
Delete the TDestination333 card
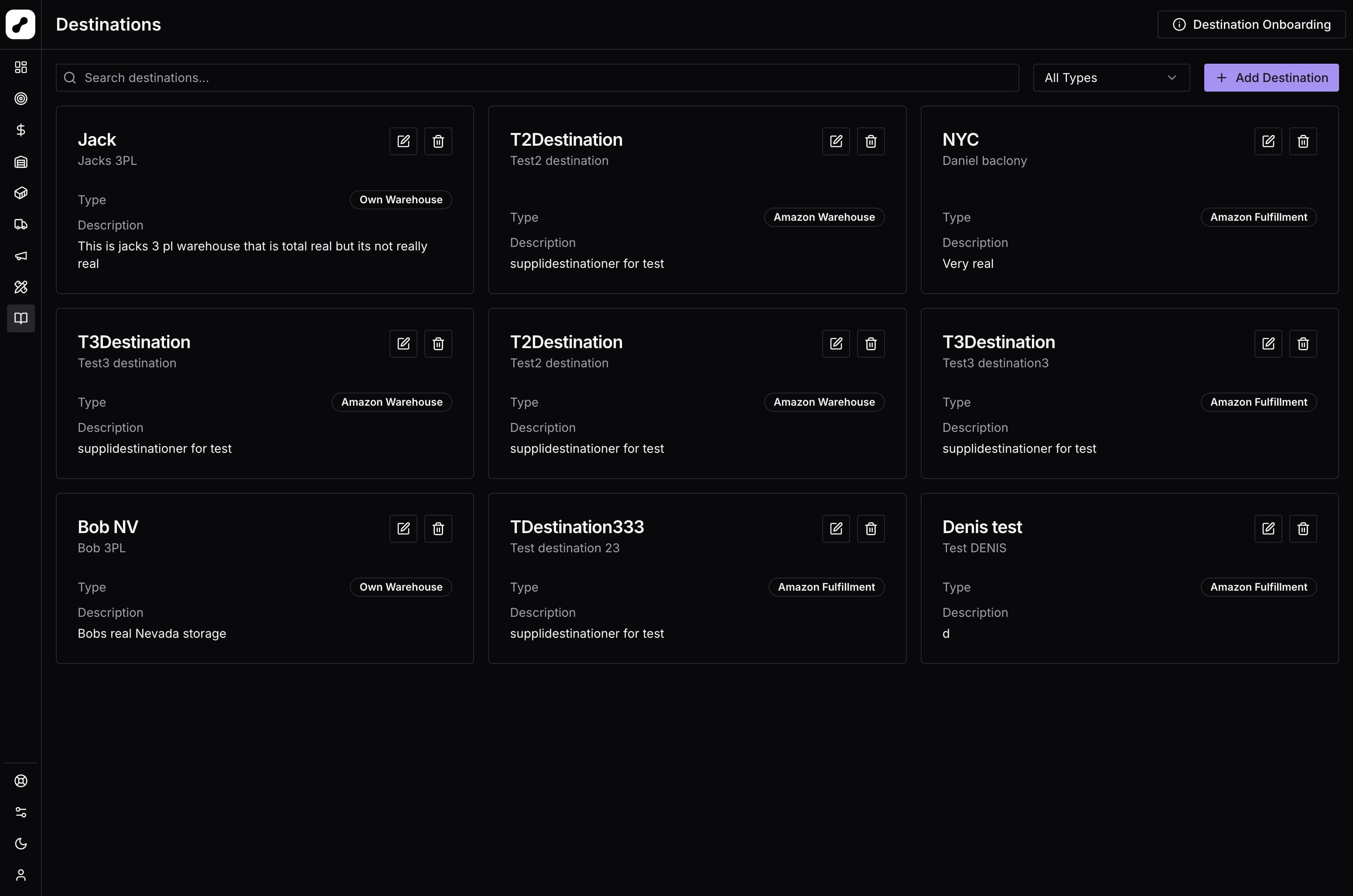coord(871,529)
